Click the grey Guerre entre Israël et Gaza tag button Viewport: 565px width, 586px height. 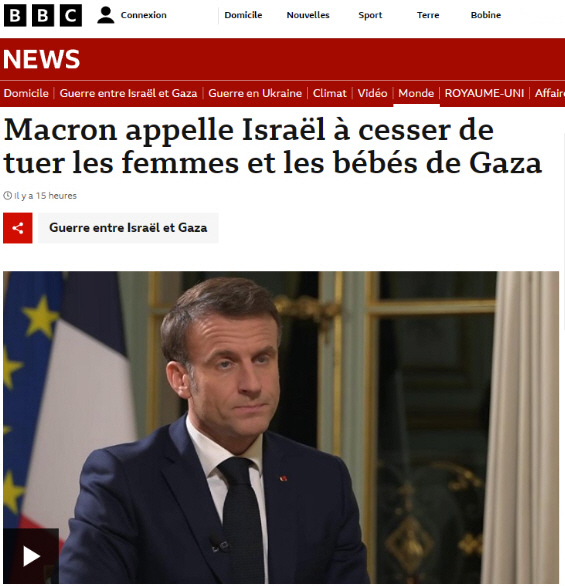(128, 228)
